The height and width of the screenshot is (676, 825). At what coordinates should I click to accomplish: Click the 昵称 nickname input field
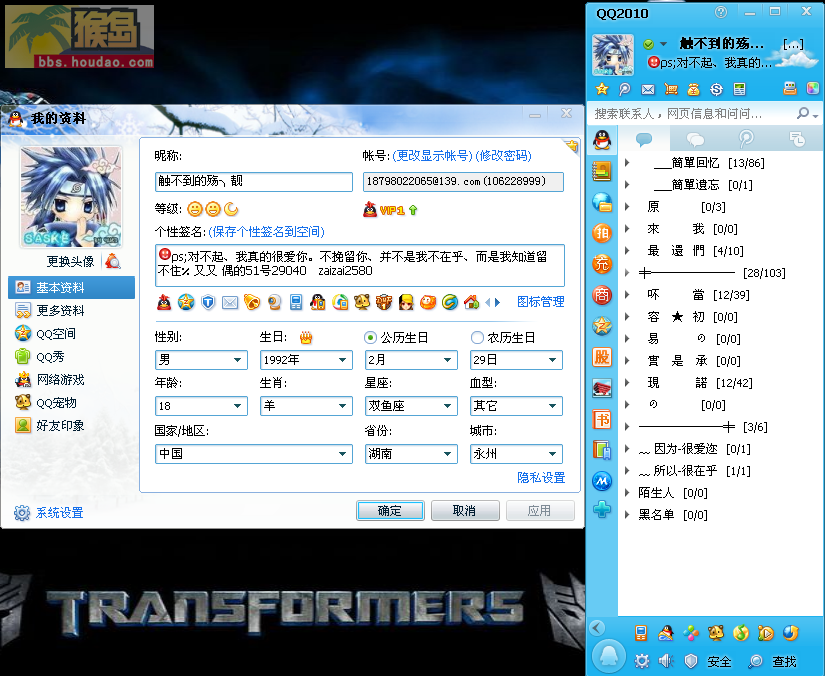(x=254, y=181)
